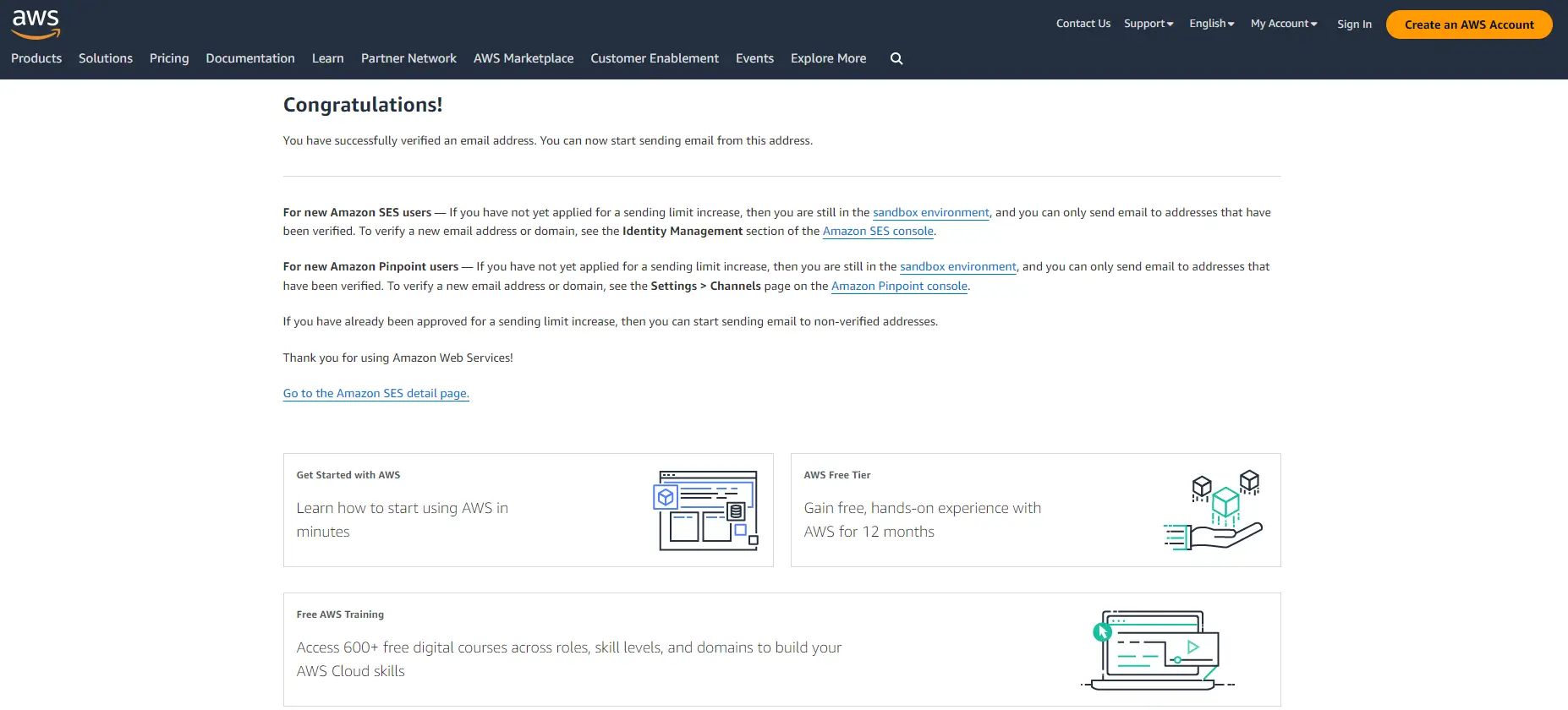The width and height of the screenshot is (1568, 710).
Task: Click the Contact Us link
Action: (x=1083, y=24)
